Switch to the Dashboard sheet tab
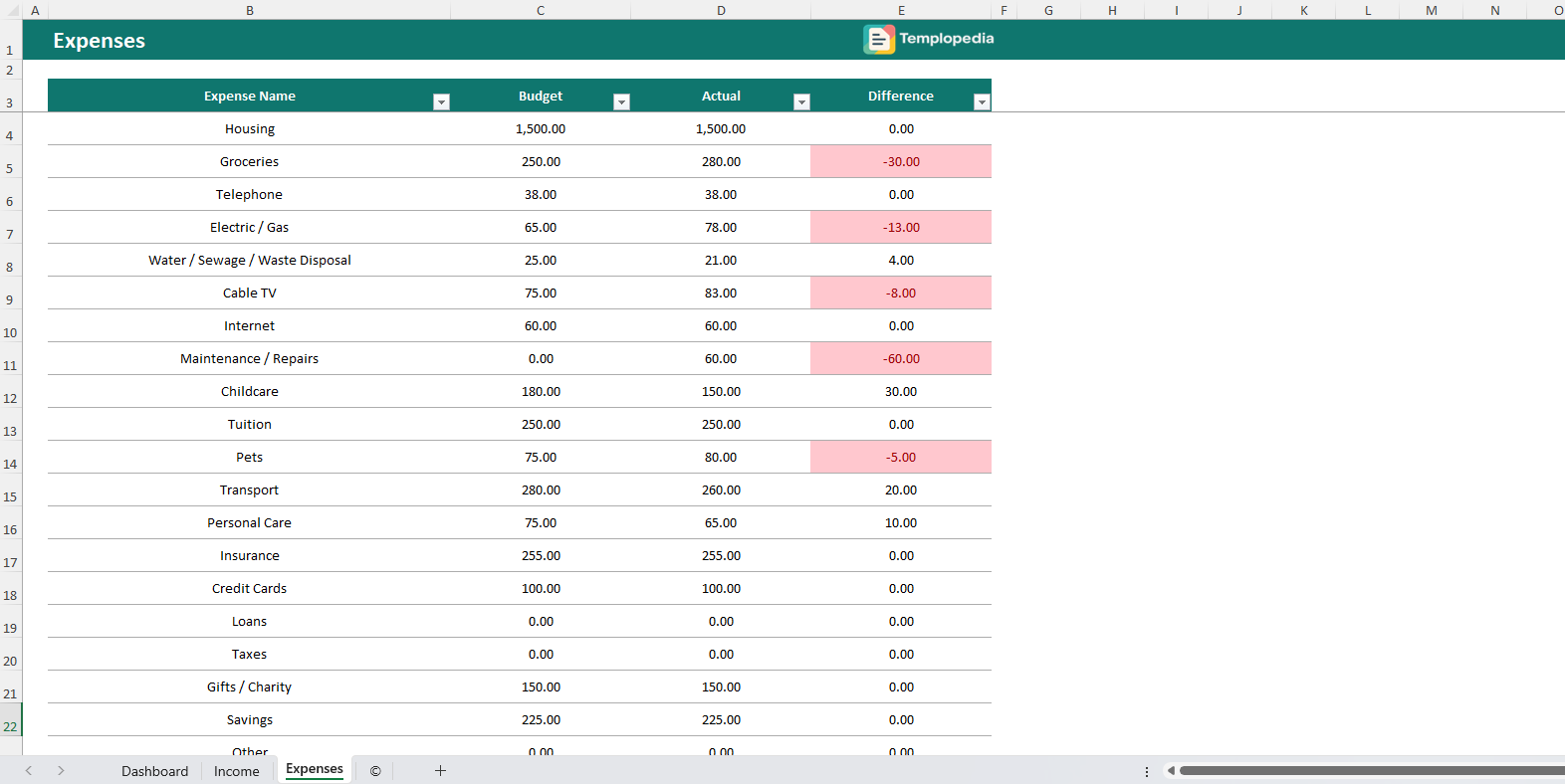The height and width of the screenshot is (784, 1565). point(154,771)
